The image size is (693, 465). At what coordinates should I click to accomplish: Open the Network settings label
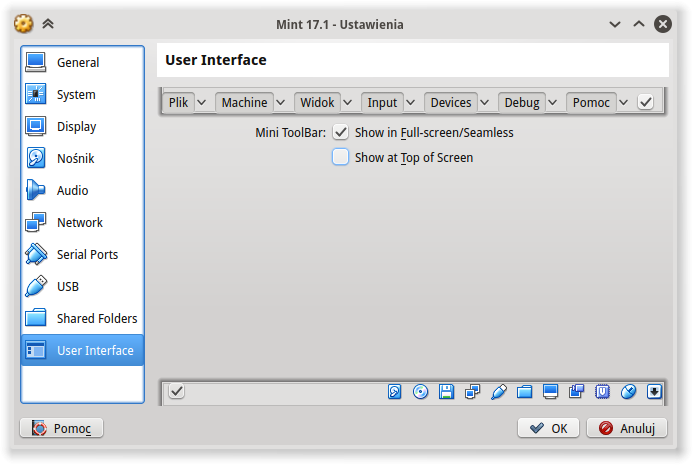click(80, 222)
